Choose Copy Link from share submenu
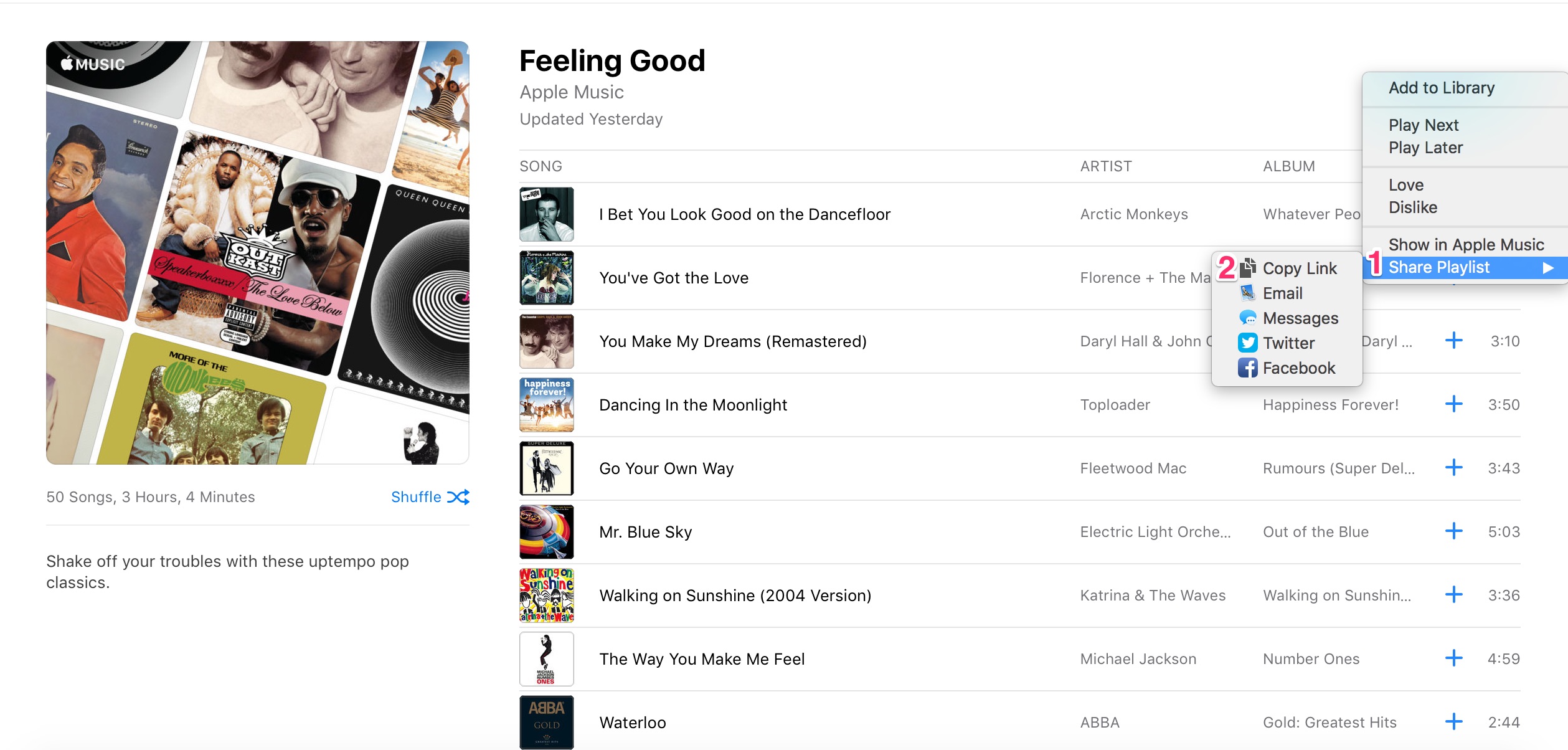 (1299, 268)
